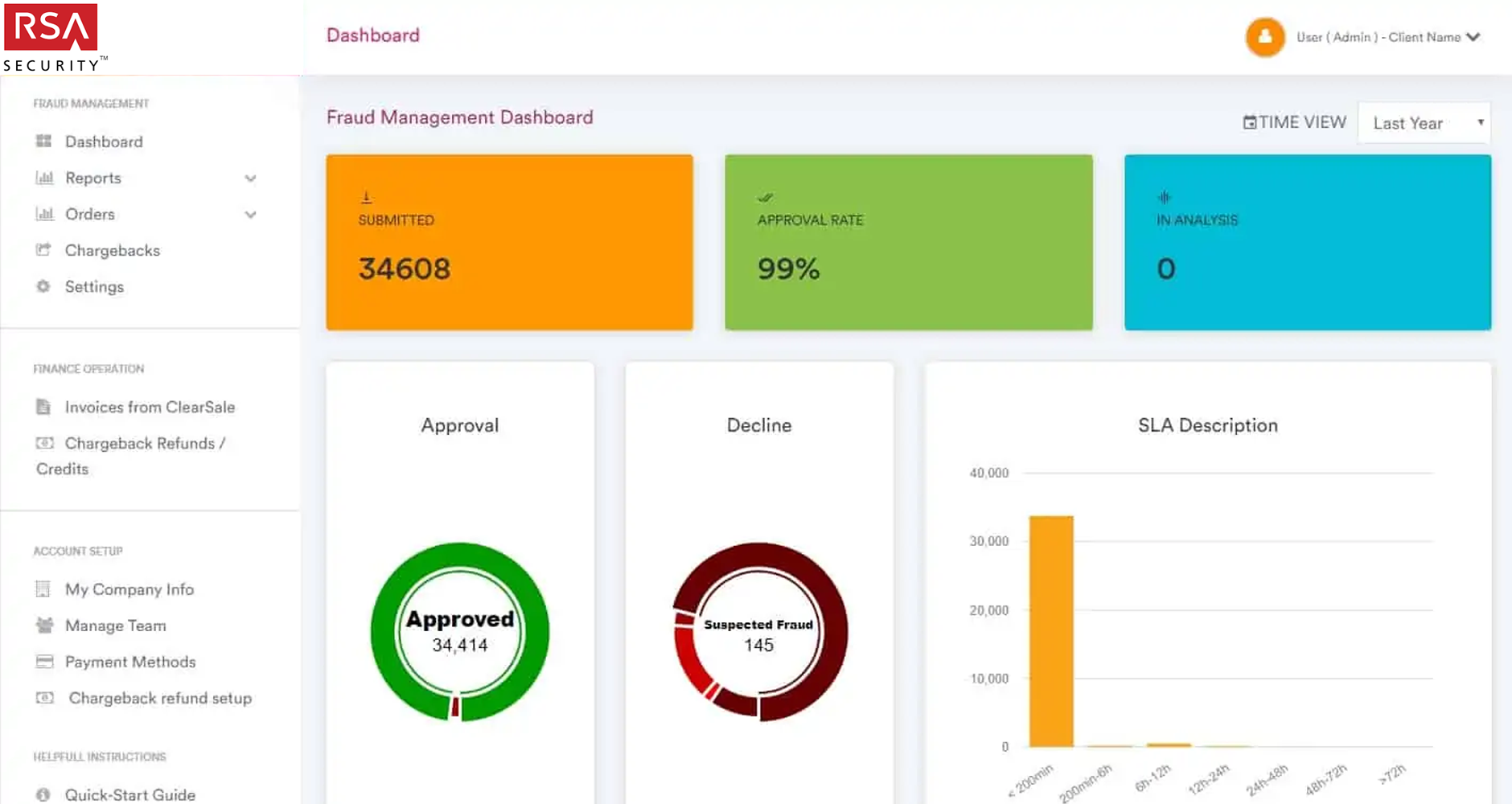
Task: Expand the Reports submenu chevron
Action: click(x=251, y=178)
